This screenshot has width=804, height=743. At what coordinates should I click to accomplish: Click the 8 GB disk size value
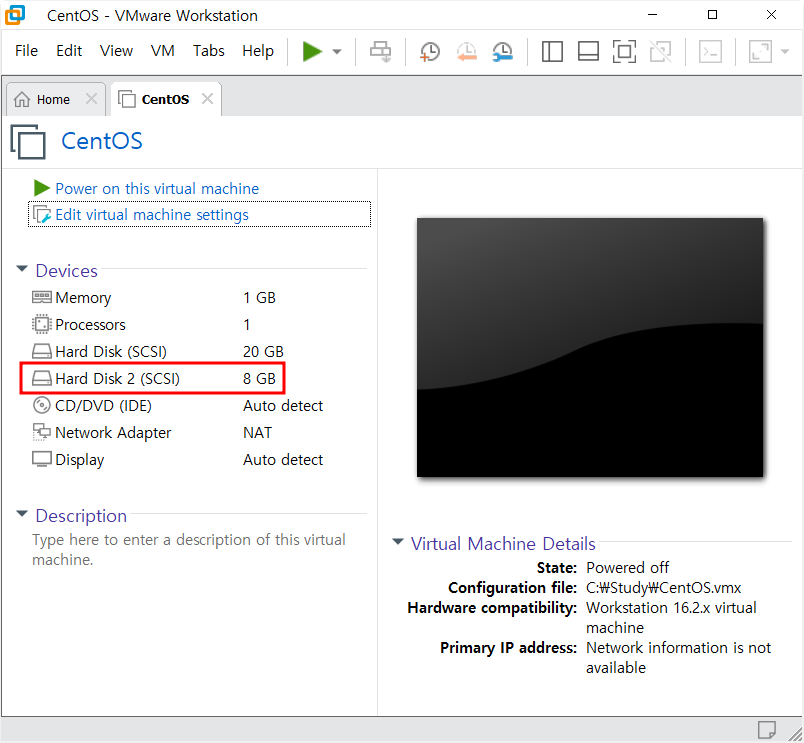(259, 378)
